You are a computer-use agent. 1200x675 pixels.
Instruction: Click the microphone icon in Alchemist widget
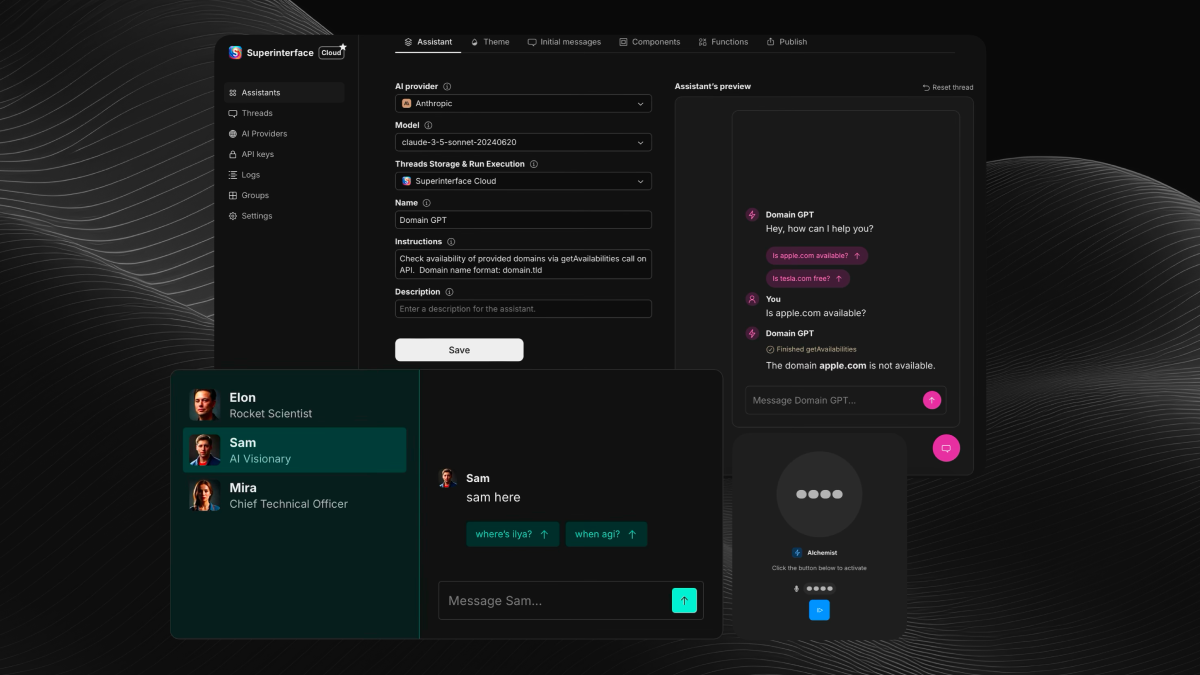pyautogui.click(x=796, y=588)
